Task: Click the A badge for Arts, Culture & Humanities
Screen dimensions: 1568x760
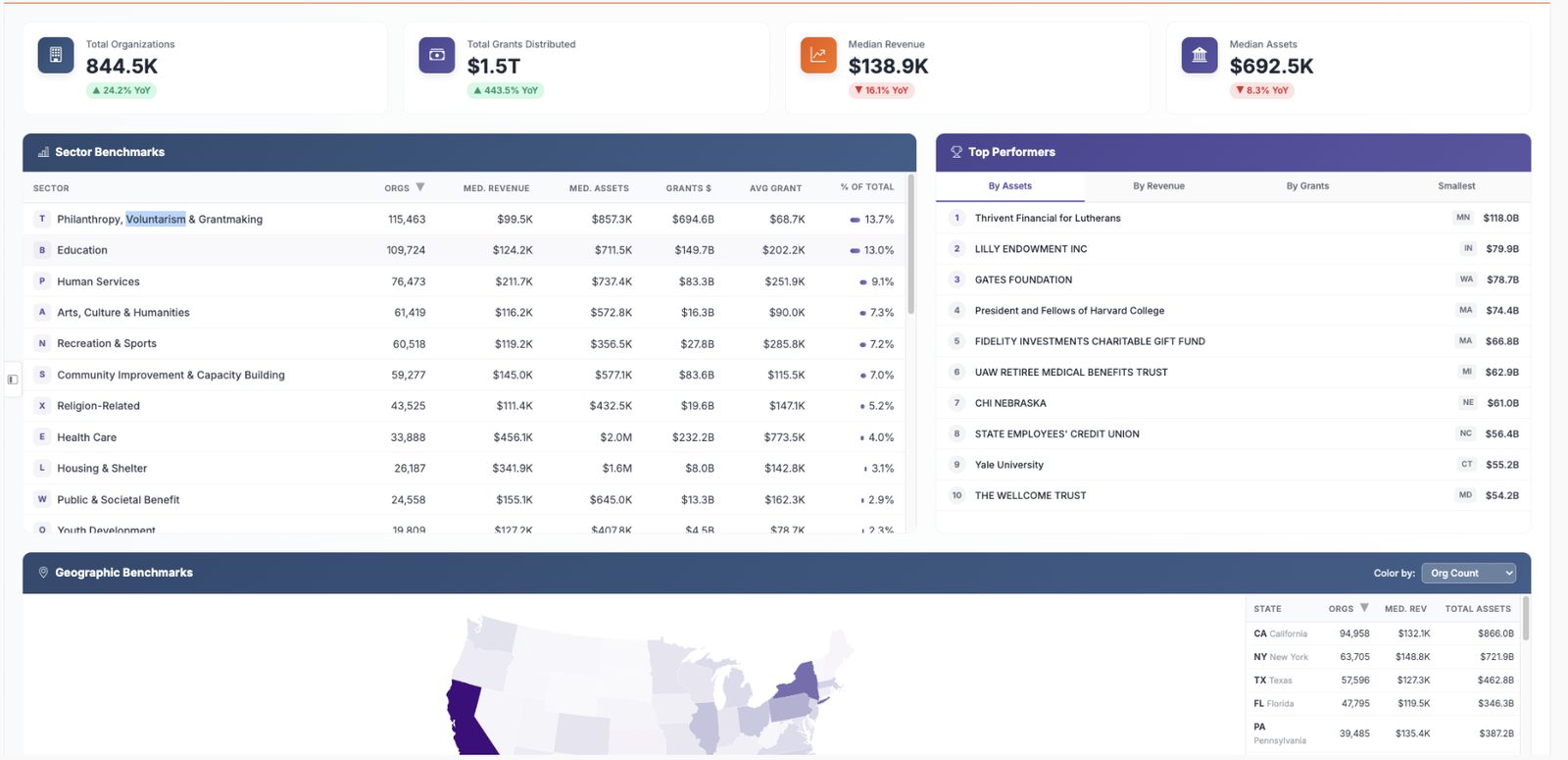Action: pyautogui.click(x=42, y=312)
